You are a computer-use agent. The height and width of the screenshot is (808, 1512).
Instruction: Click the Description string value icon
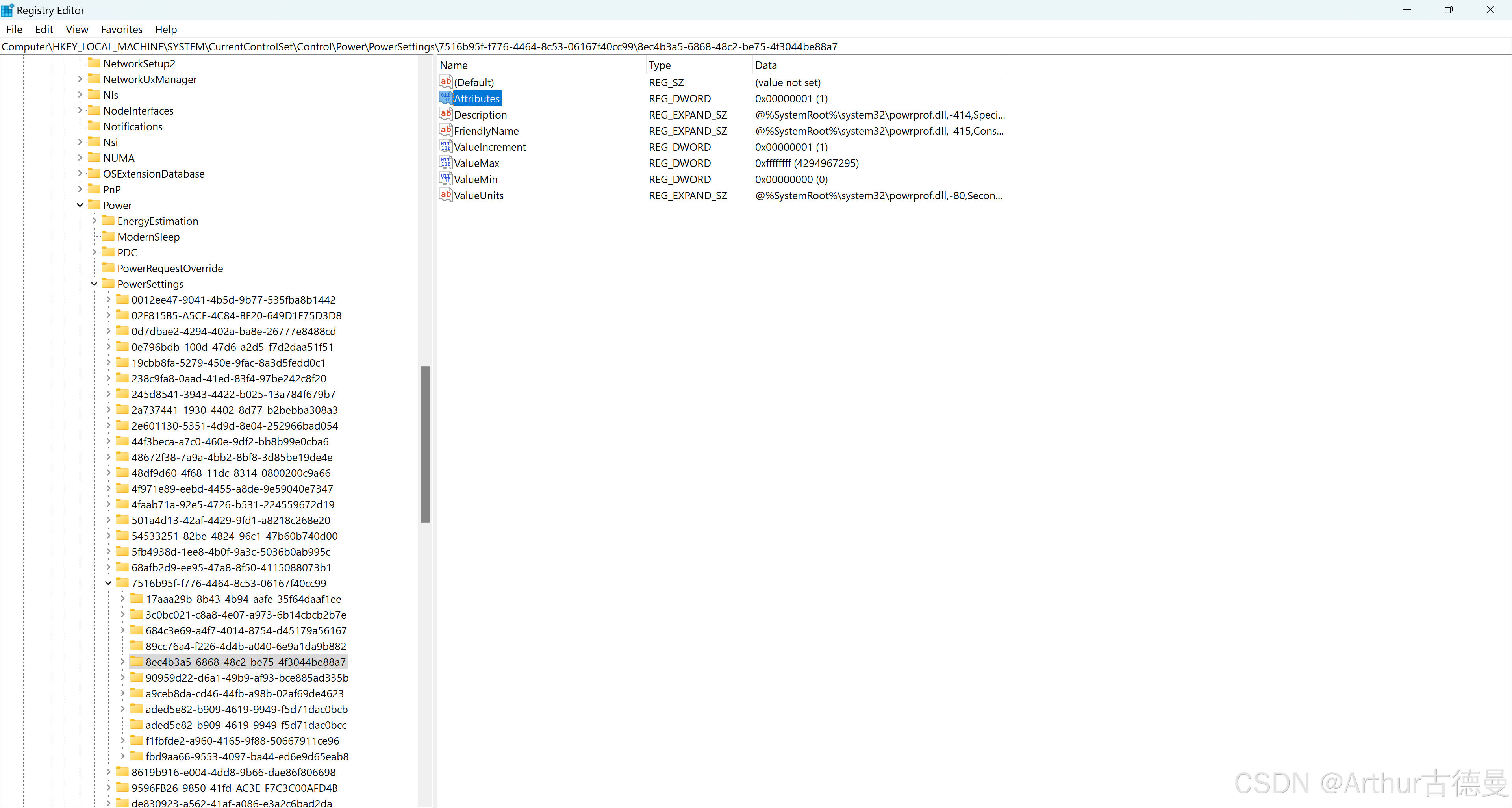[445, 115]
